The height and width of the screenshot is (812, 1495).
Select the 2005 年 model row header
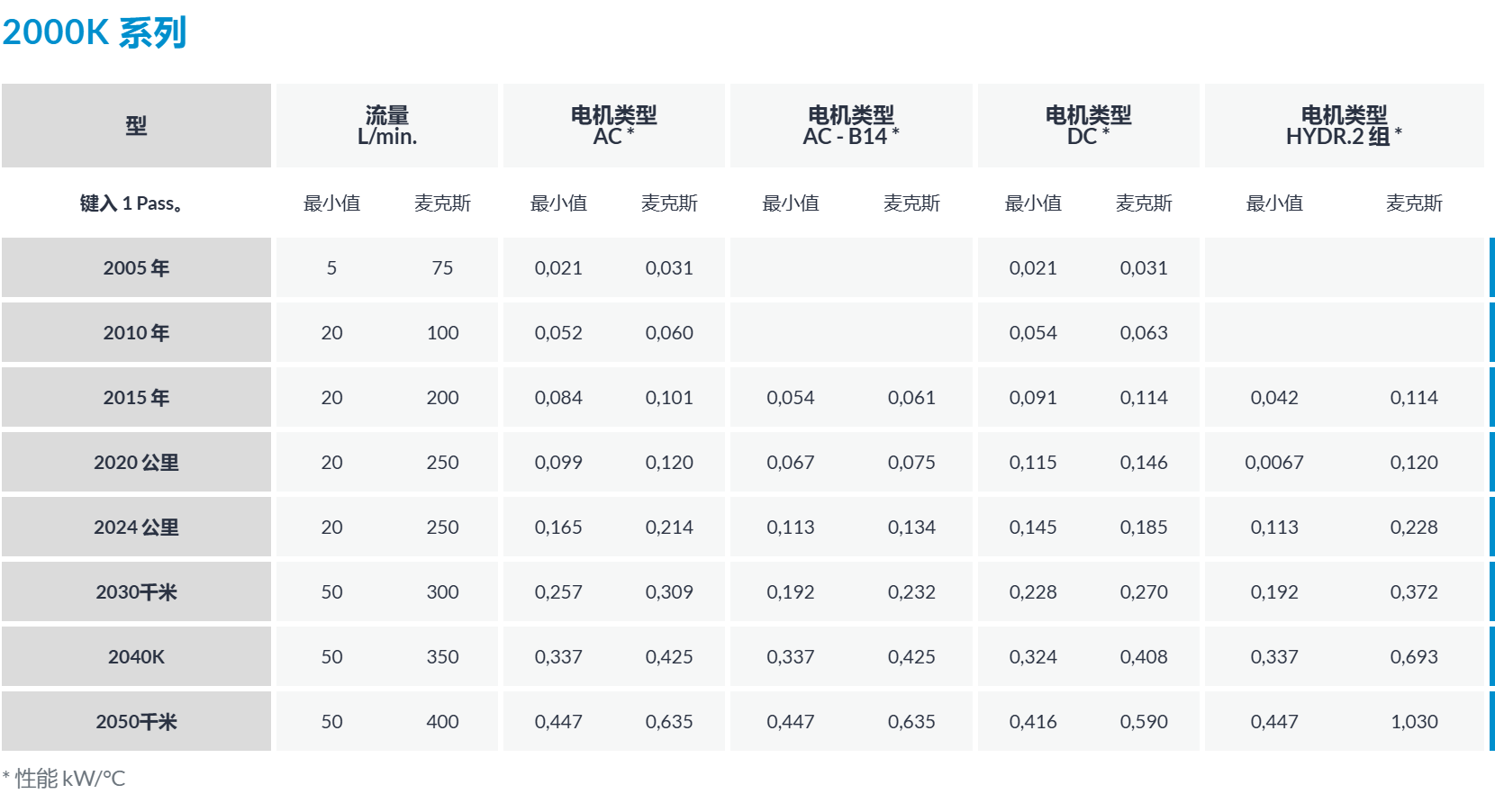pos(136,267)
